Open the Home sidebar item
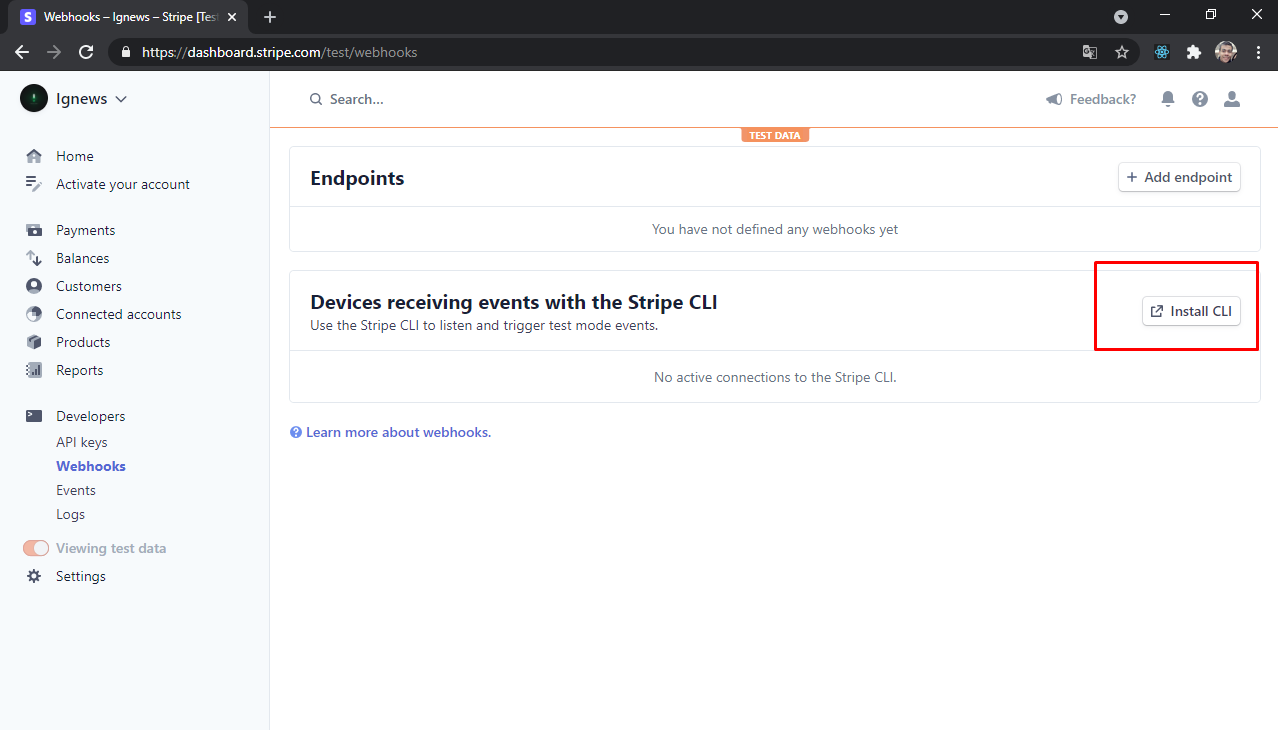The image size is (1278, 730). tap(75, 156)
